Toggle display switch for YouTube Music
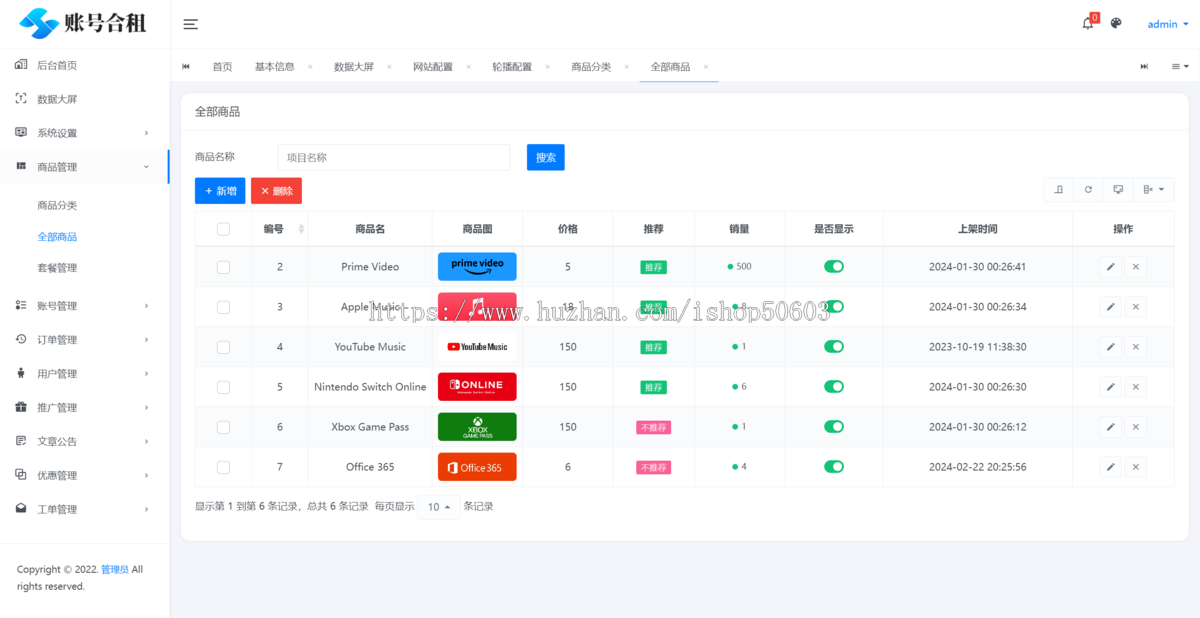 click(834, 347)
